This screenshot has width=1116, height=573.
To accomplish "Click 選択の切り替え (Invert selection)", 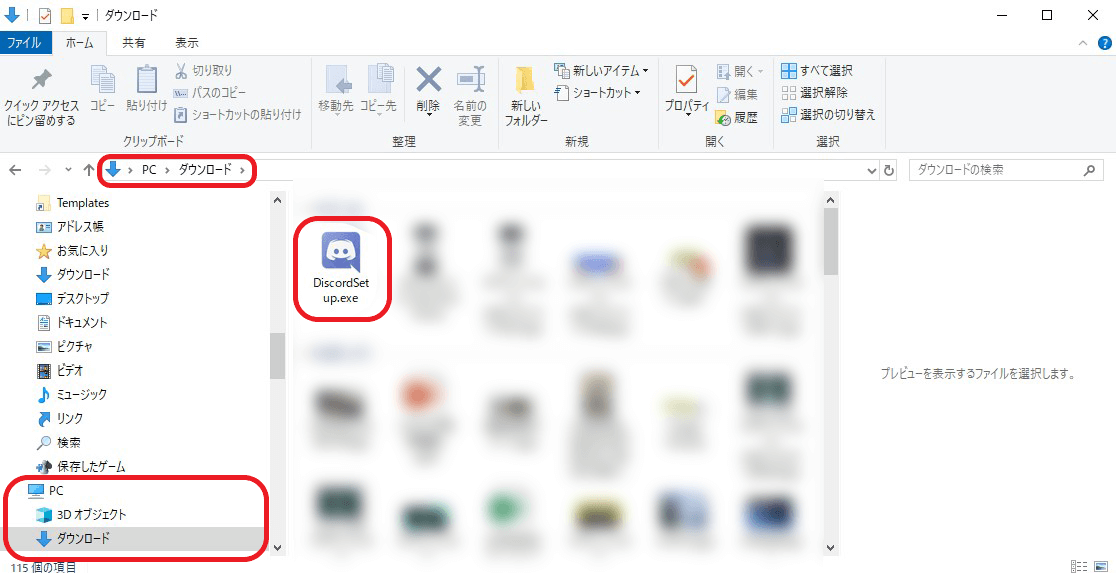I will (x=828, y=115).
